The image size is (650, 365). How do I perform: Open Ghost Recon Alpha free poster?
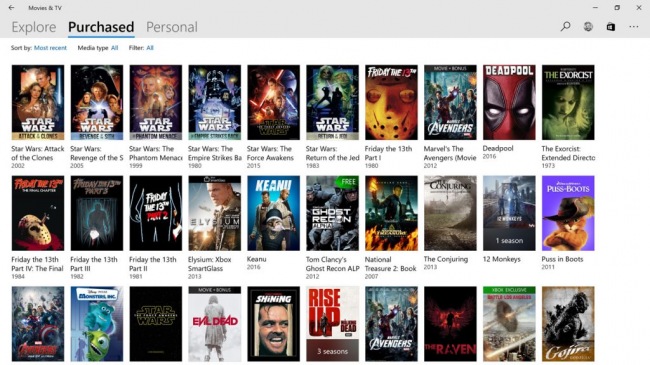[x=332, y=213]
